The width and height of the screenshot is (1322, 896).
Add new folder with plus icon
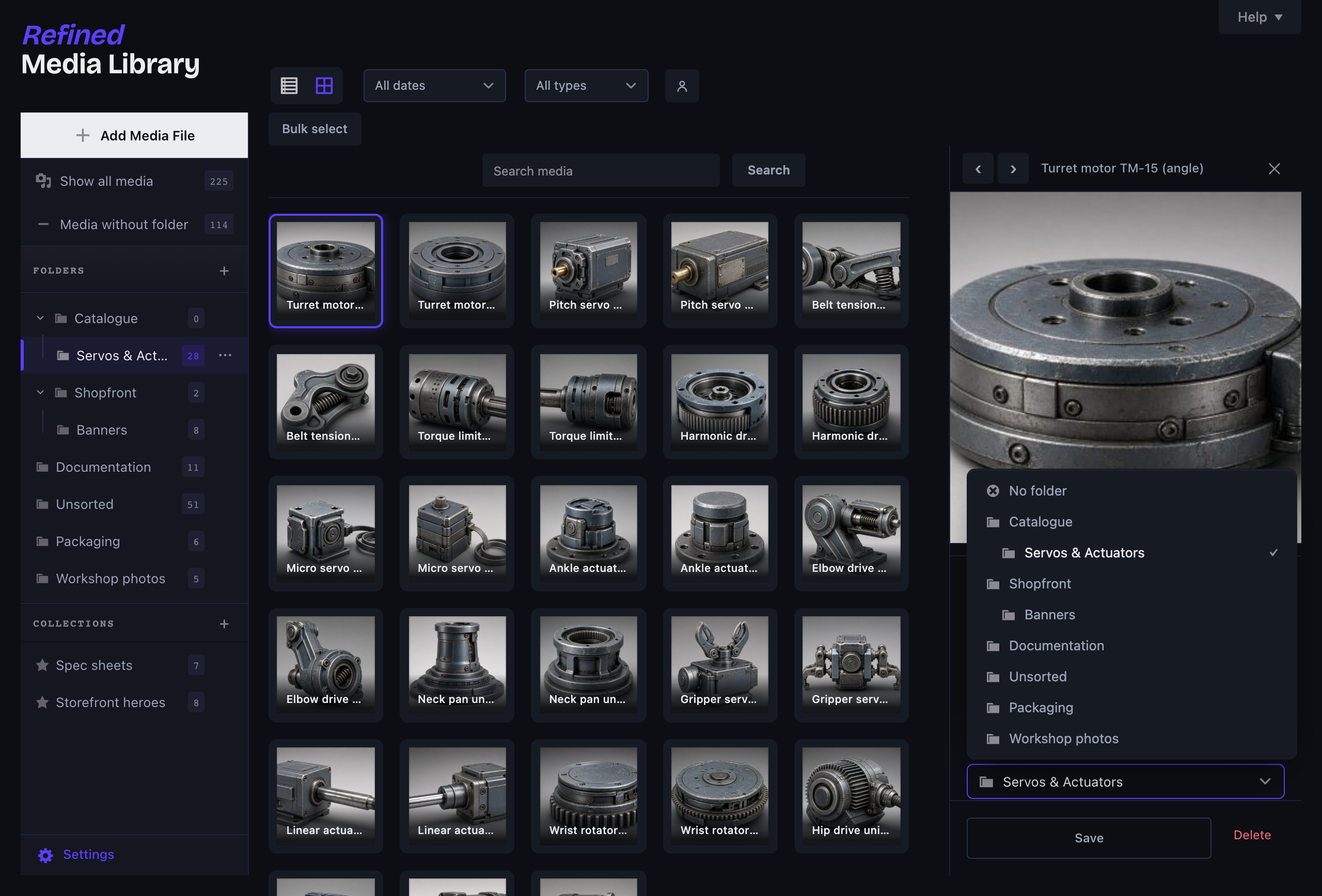(x=224, y=271)
